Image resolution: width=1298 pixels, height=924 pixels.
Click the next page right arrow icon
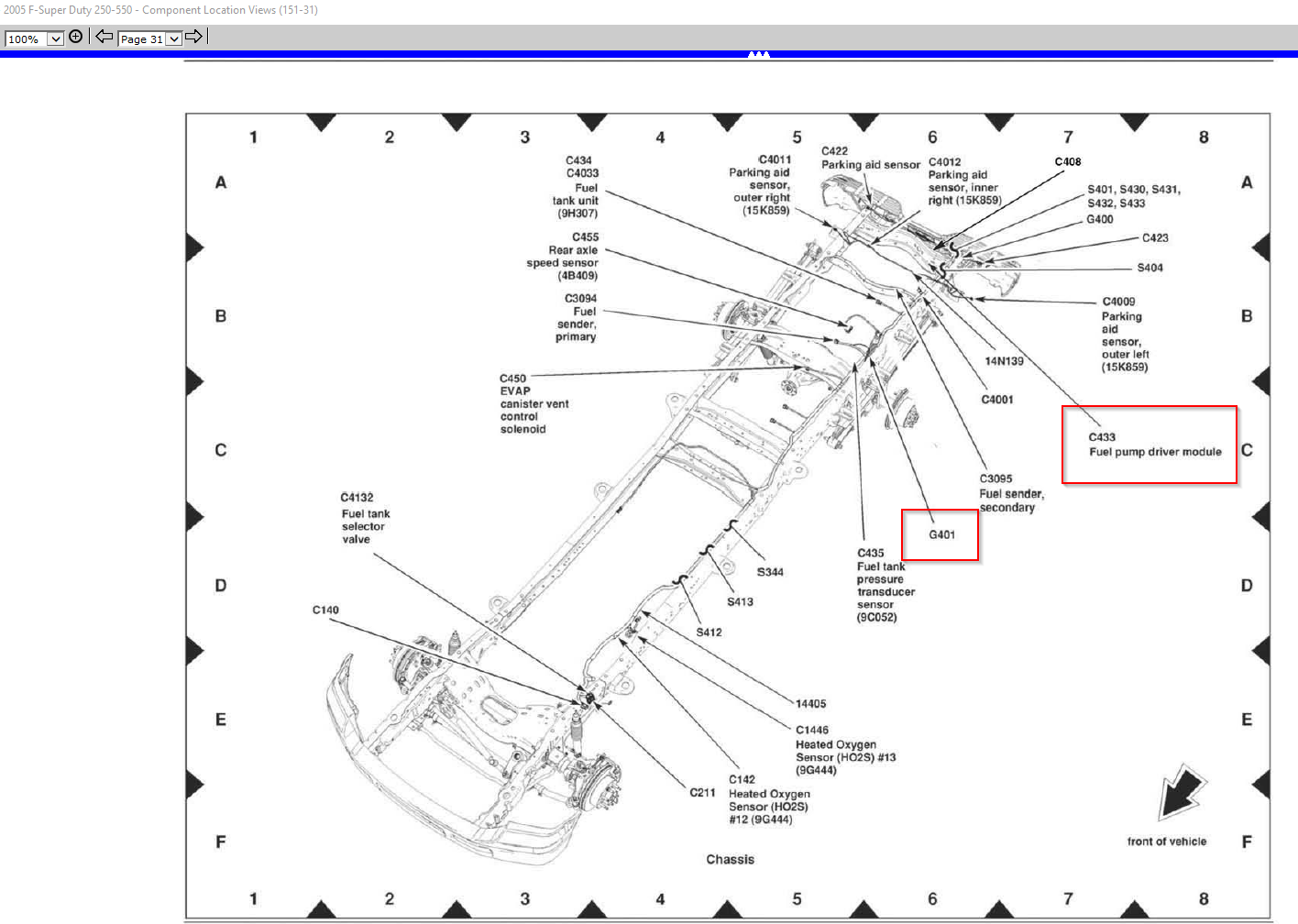[x=193, y=37]
